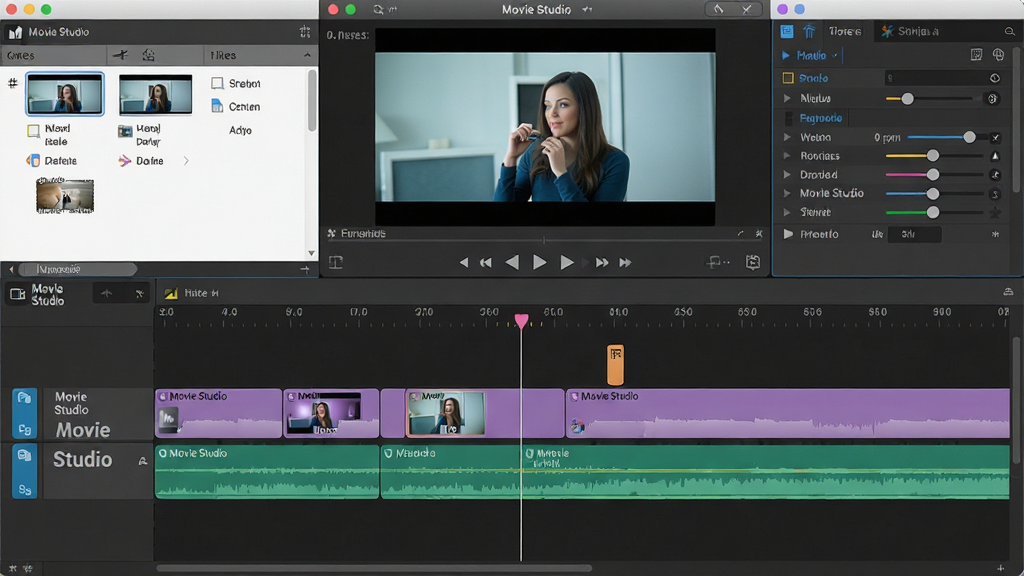
Task: Click the search icon in viewer title bar
Action: pos(378,9)
